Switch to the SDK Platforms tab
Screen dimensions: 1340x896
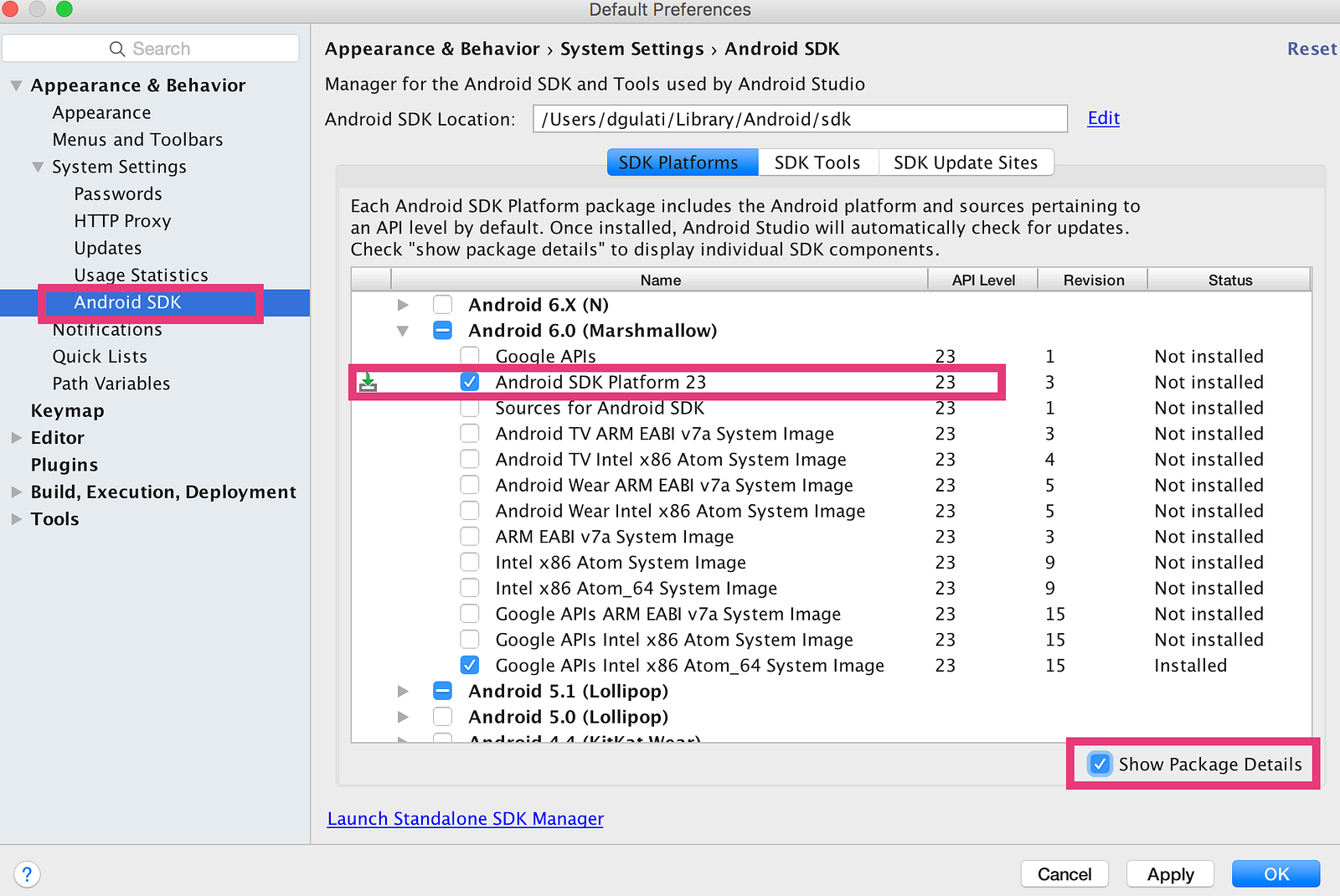(683, 162)
